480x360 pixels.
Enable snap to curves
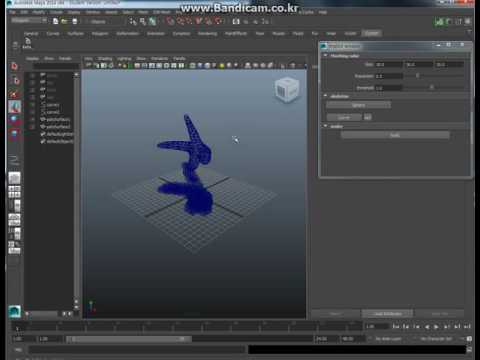coord(180,21)
